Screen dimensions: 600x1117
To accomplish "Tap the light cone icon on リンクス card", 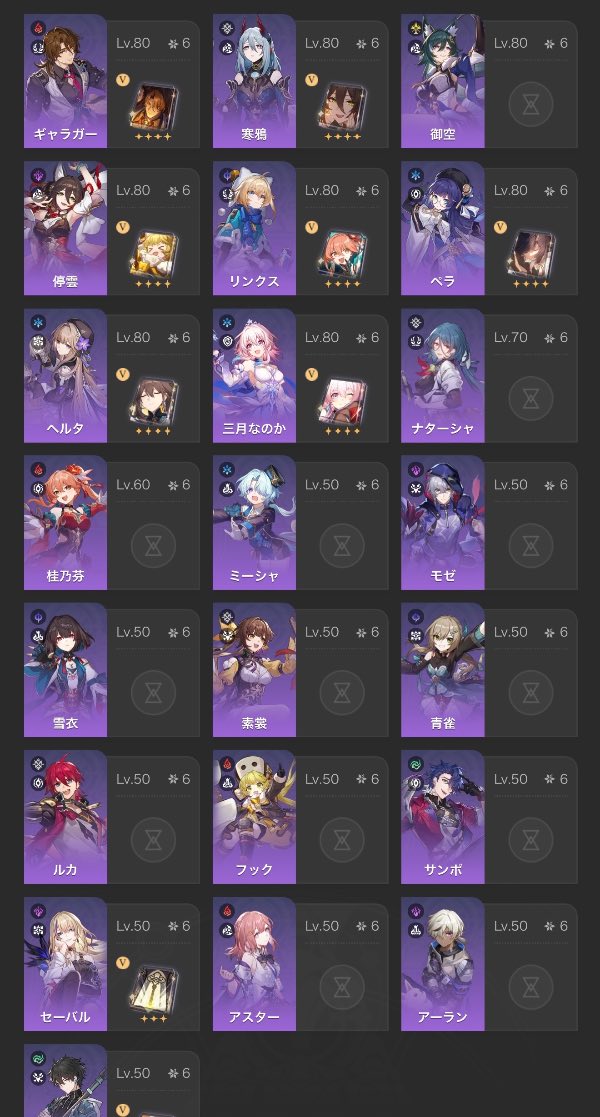I will coord(342,254).
